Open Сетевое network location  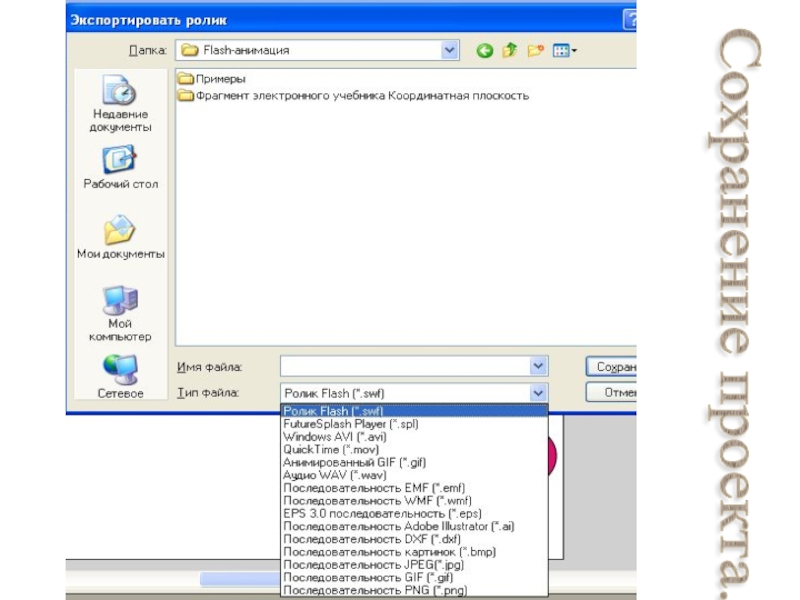[x=120, y=376]
